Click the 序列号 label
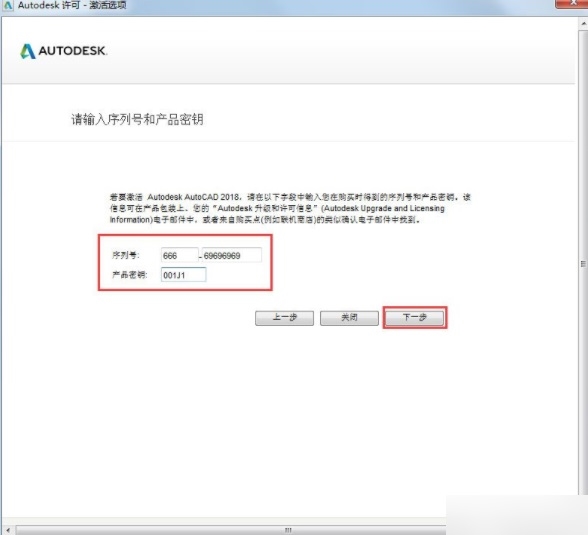588x535 pixels. pyautogui.click(x=126, y=255)
